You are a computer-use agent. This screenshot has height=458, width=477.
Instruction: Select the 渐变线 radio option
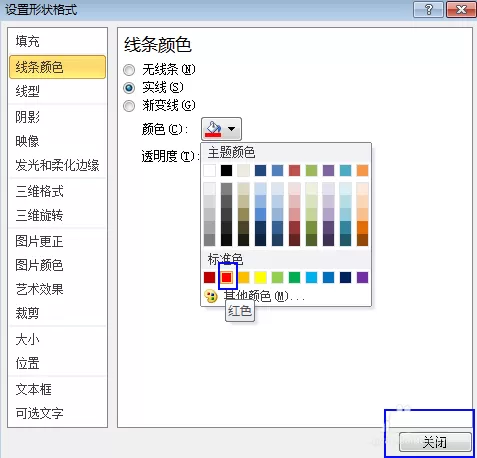pos(129,106)
